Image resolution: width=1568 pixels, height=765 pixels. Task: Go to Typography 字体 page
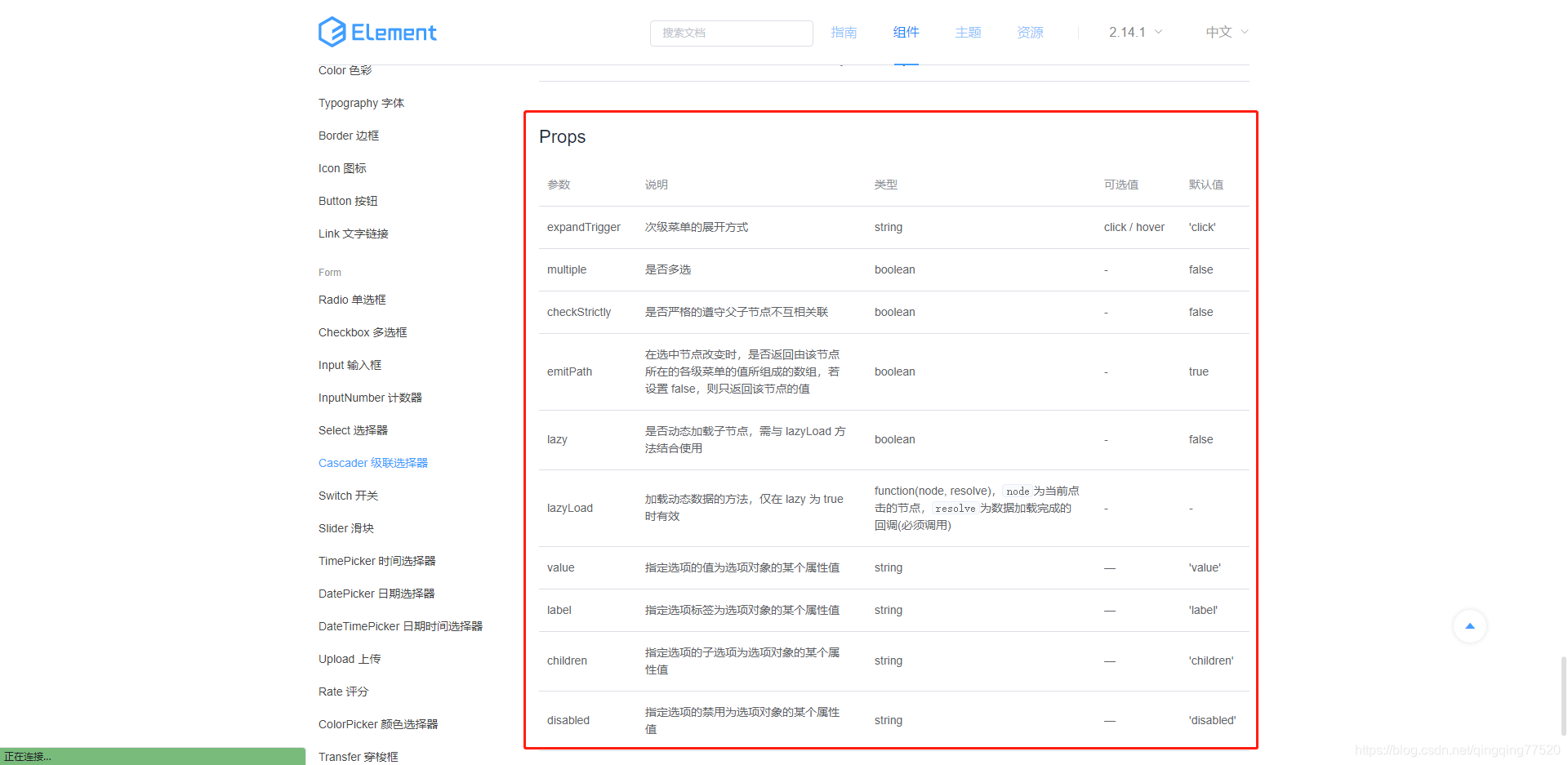(361, 103)
